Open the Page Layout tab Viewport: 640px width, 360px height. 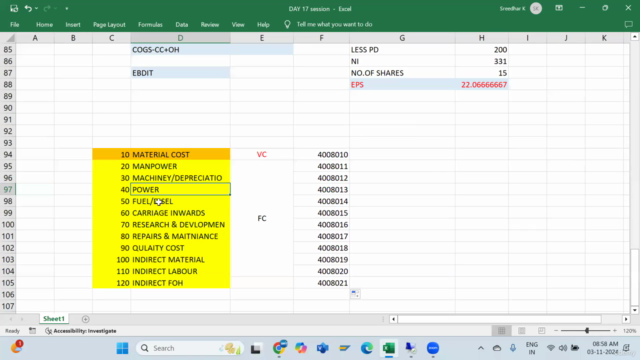click(109, 24)
